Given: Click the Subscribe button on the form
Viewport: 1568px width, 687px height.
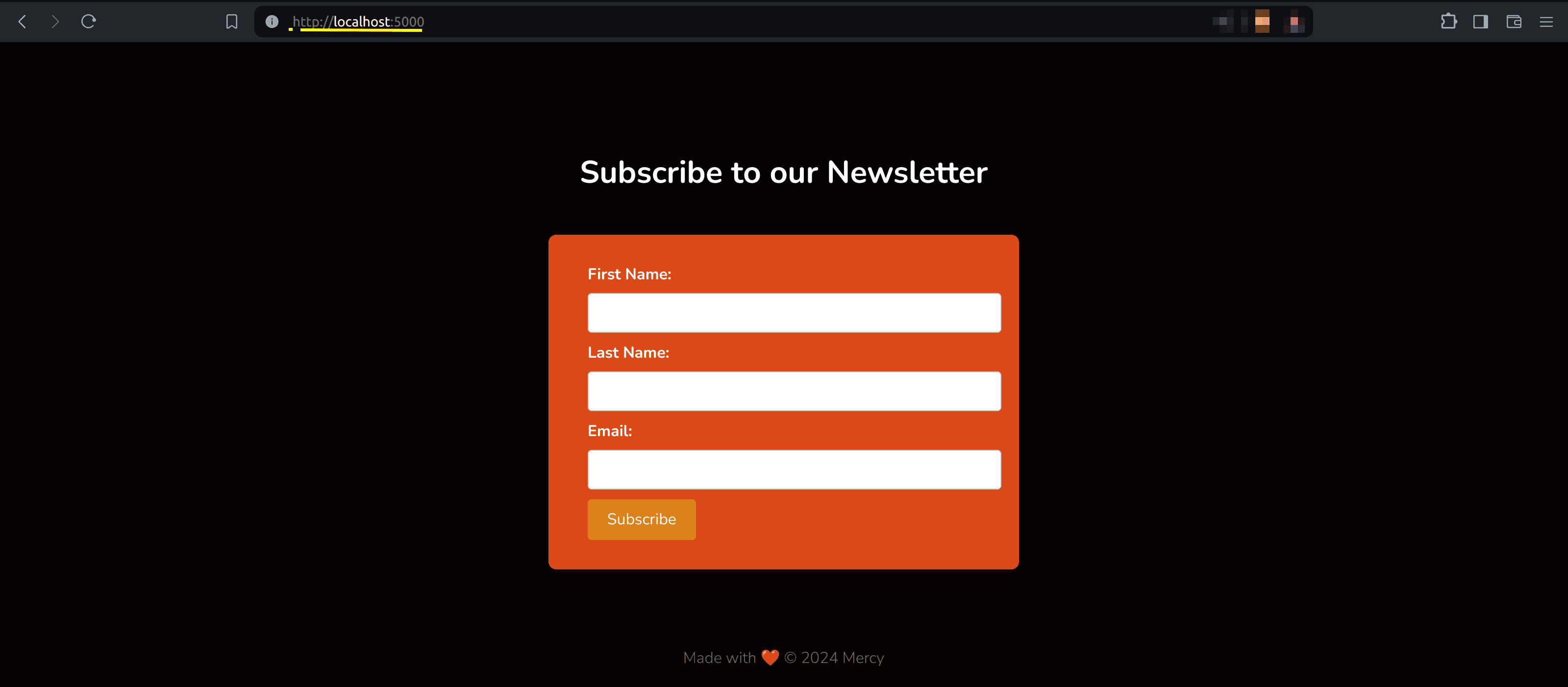Looking at the screenshot, I should [641, 519].
